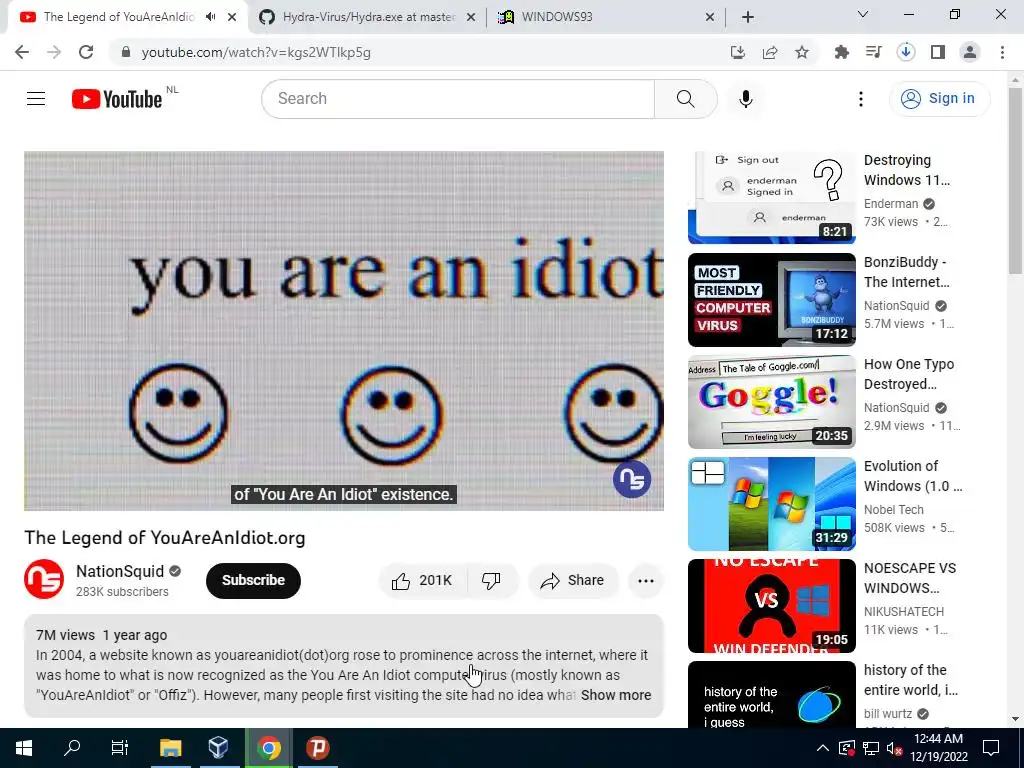Start voice search with the microphone icon
This screenshot has height=768, width=1024.
click(746, 99)
